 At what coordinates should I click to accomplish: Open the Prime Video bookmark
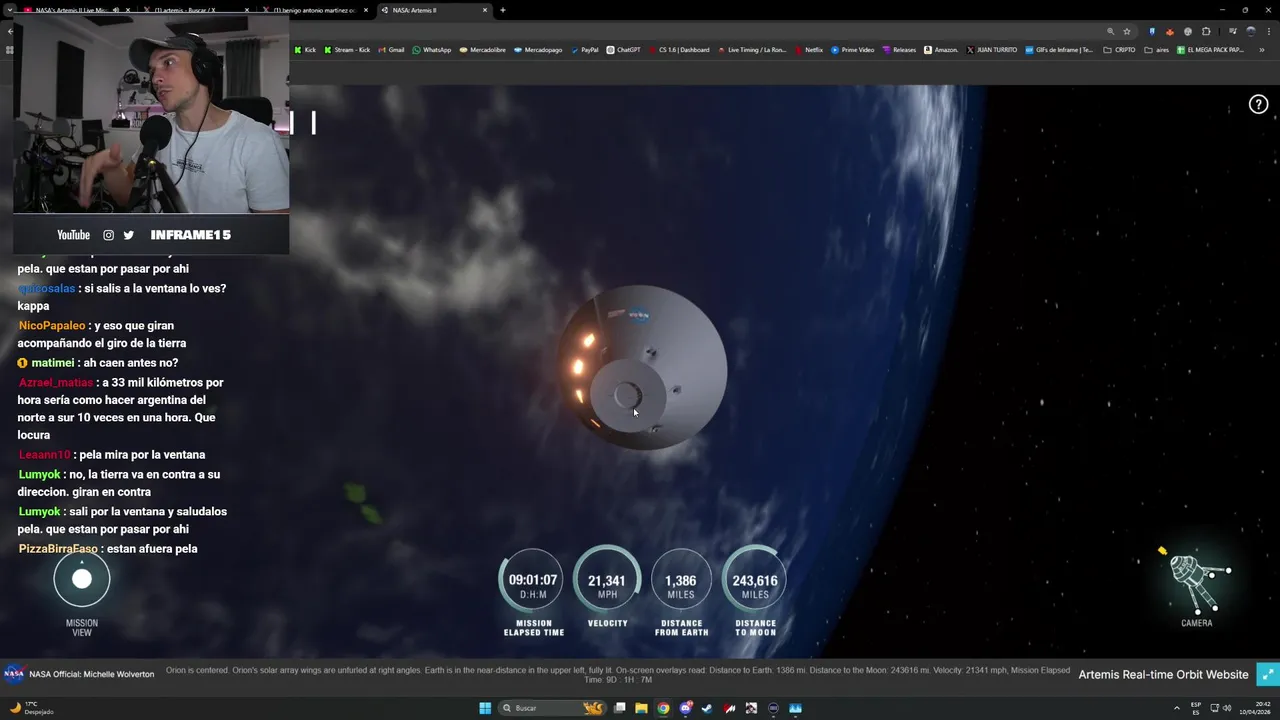tap(852, 49)
